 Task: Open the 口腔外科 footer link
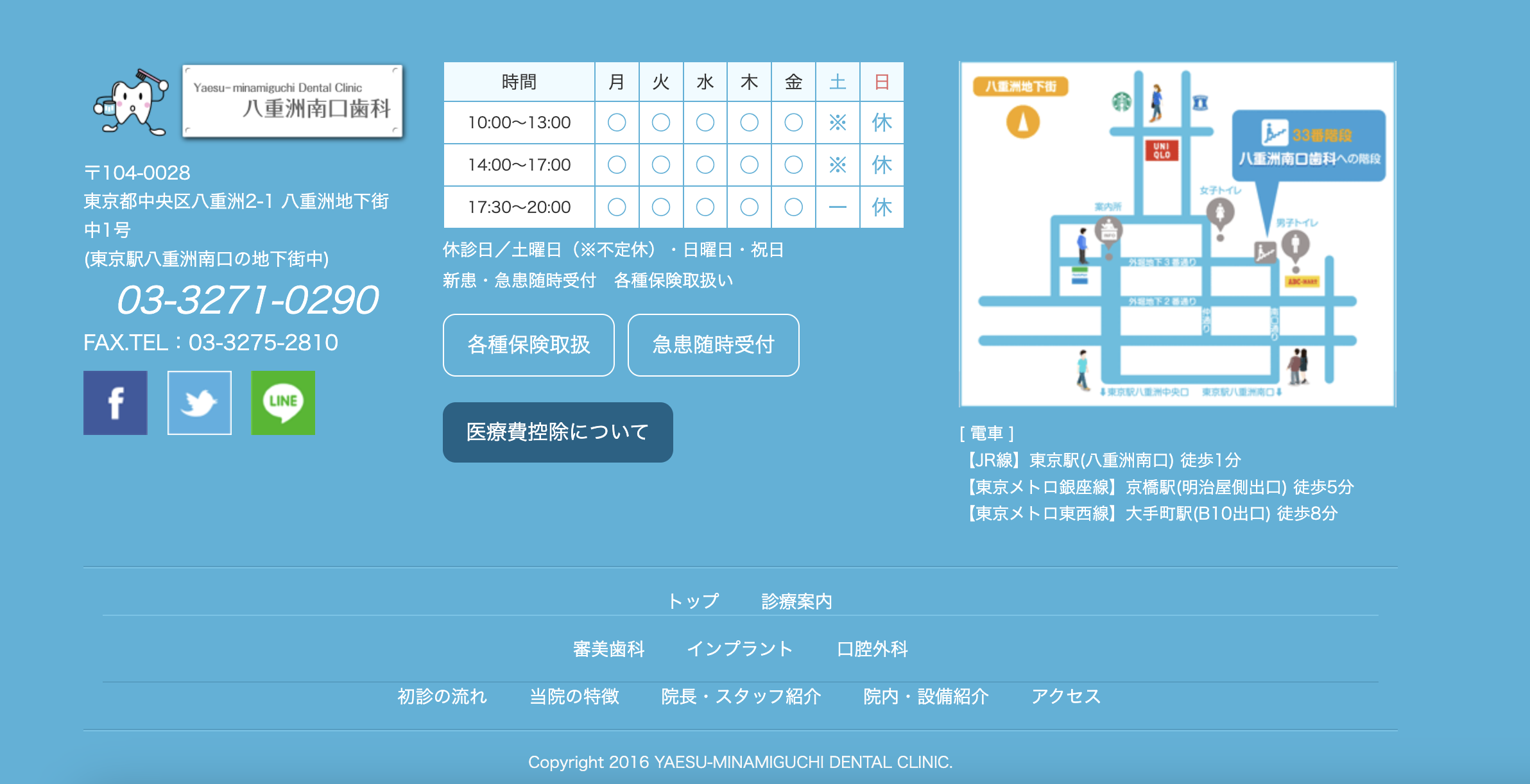[872, 649]
